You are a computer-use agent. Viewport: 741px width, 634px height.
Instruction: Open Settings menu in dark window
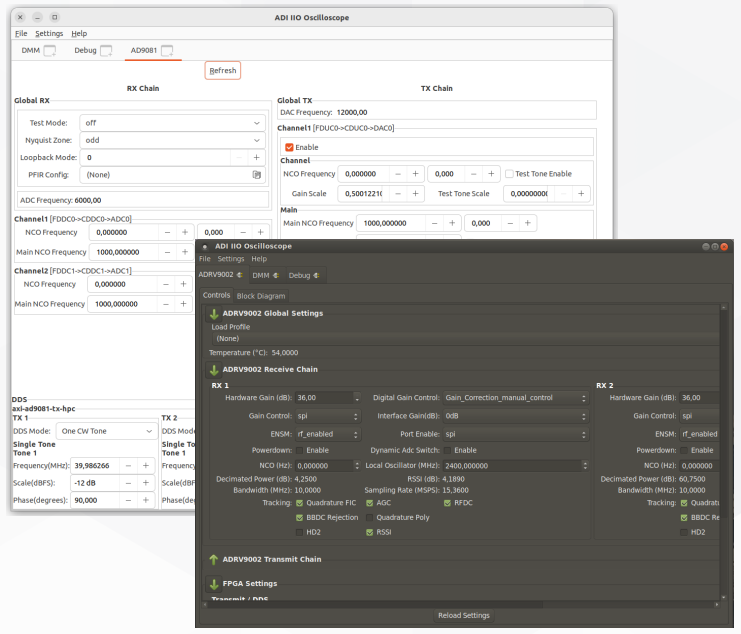[231, 259]
